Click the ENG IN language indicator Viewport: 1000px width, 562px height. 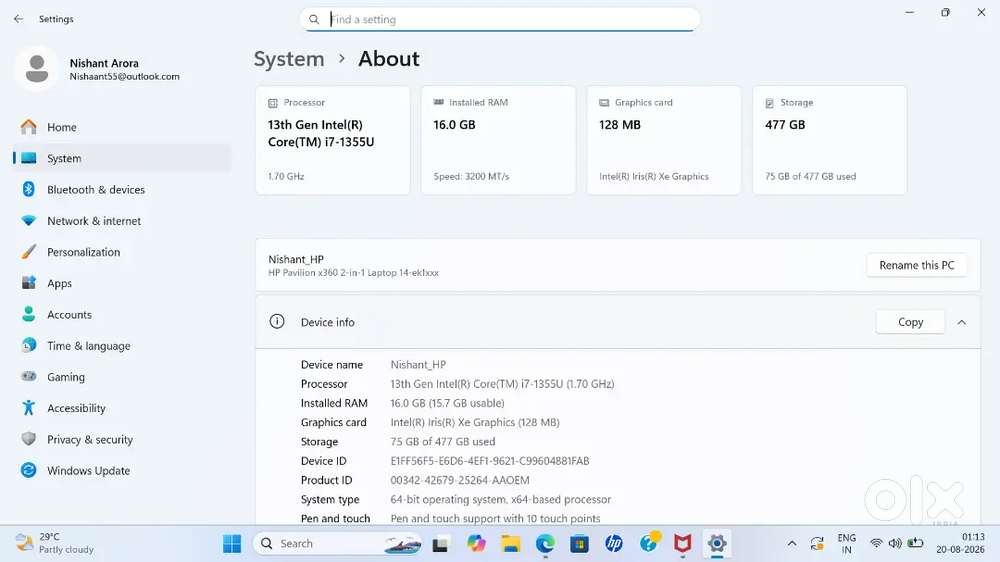pos(846,544)
